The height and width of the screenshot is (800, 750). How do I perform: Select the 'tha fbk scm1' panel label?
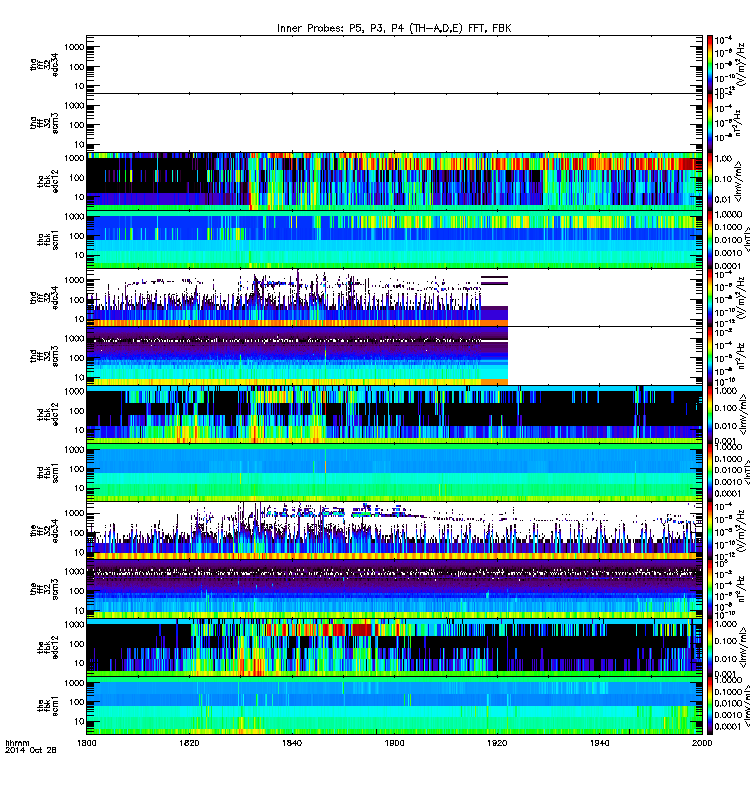tap(48, 240)
